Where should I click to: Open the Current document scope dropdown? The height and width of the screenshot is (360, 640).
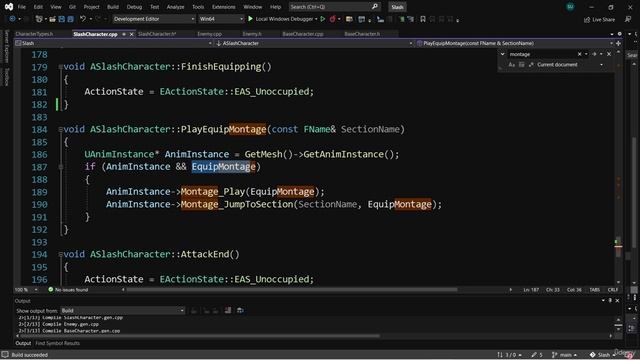click(x=570, y=64)
